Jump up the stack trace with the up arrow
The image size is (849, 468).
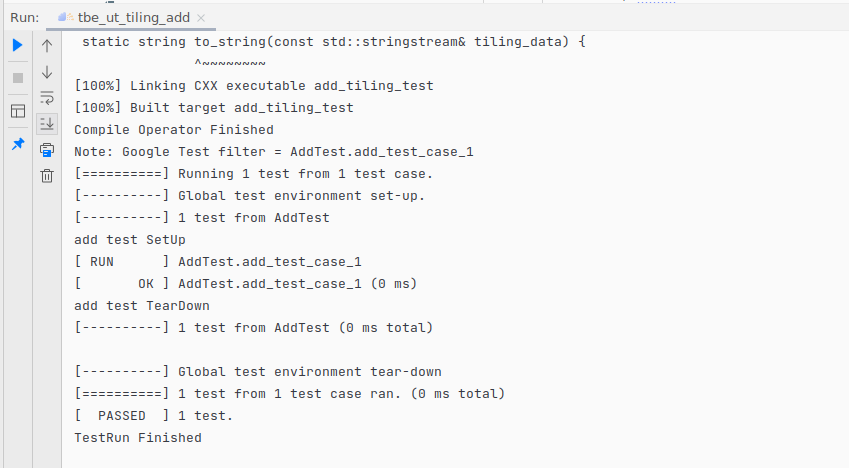click(x=47, y=46)
